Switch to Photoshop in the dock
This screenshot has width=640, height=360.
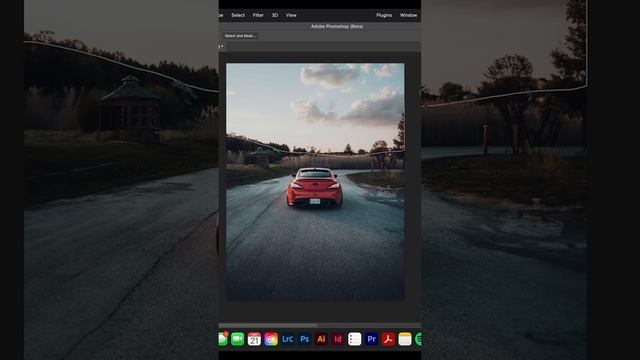[x=304, y=339]
